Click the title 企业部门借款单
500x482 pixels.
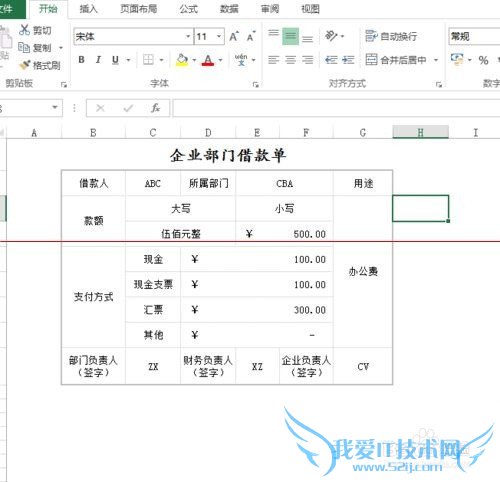pyautogui.click(x=228, y=155)
